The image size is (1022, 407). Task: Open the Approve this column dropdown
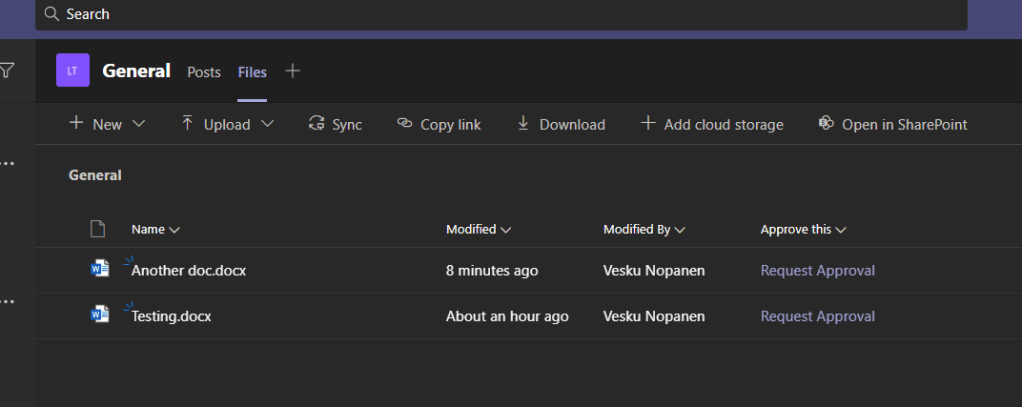coord(803,229)
